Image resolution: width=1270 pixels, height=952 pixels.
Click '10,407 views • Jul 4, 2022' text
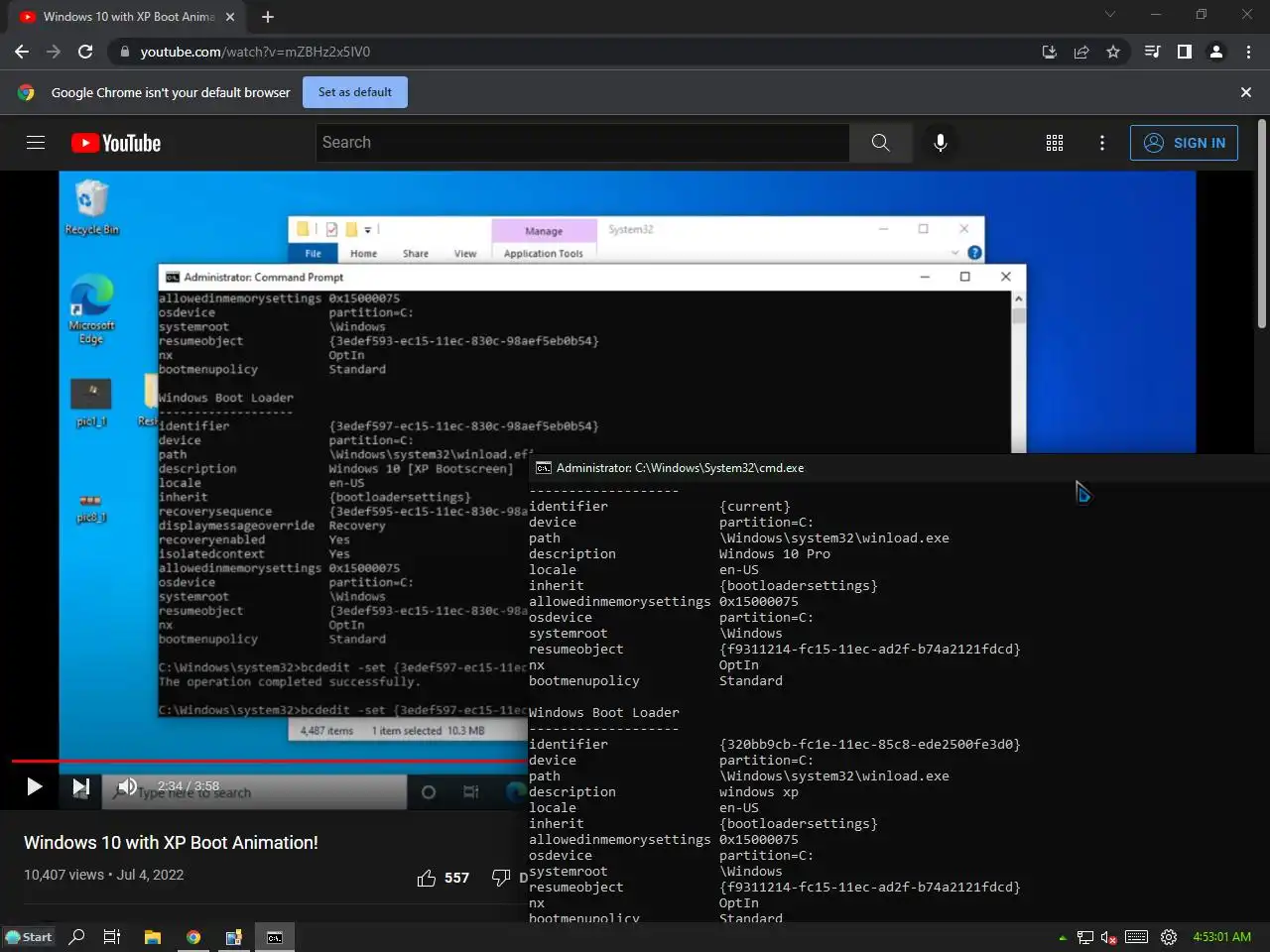[103, 875]
